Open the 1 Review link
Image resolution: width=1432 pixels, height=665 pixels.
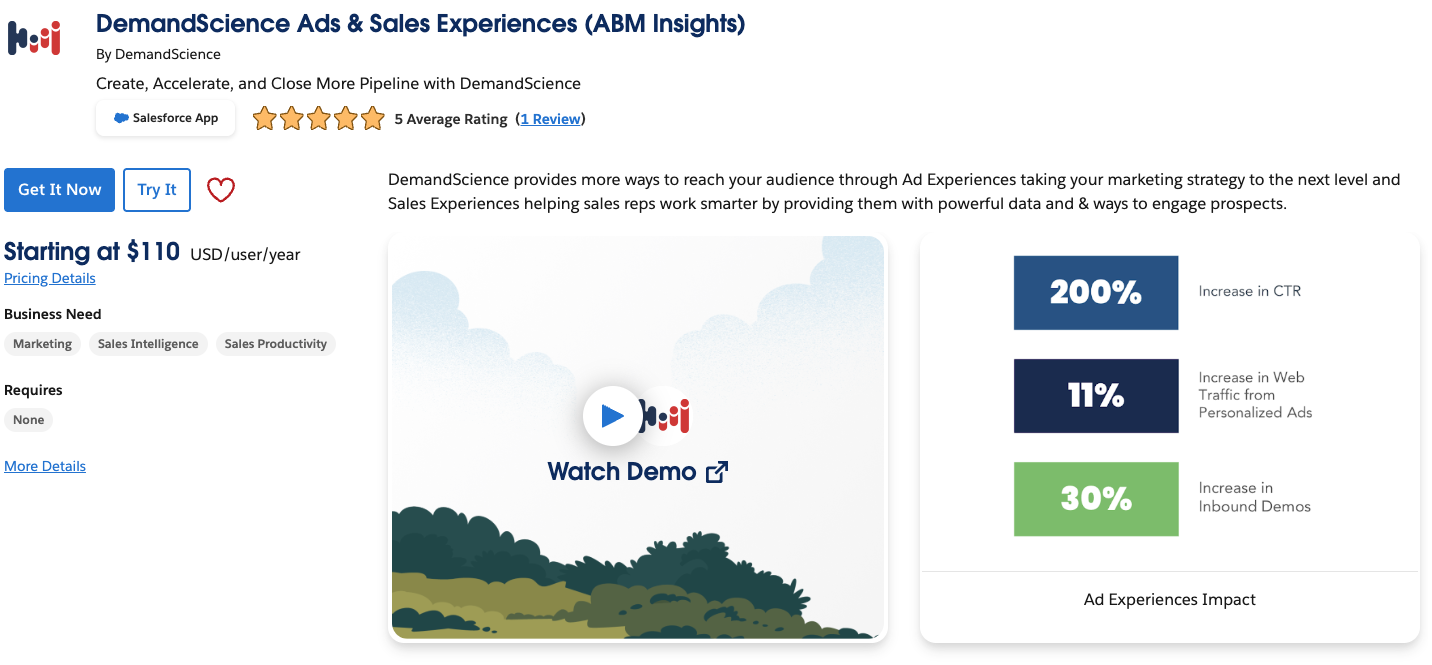tap(550, 119)
